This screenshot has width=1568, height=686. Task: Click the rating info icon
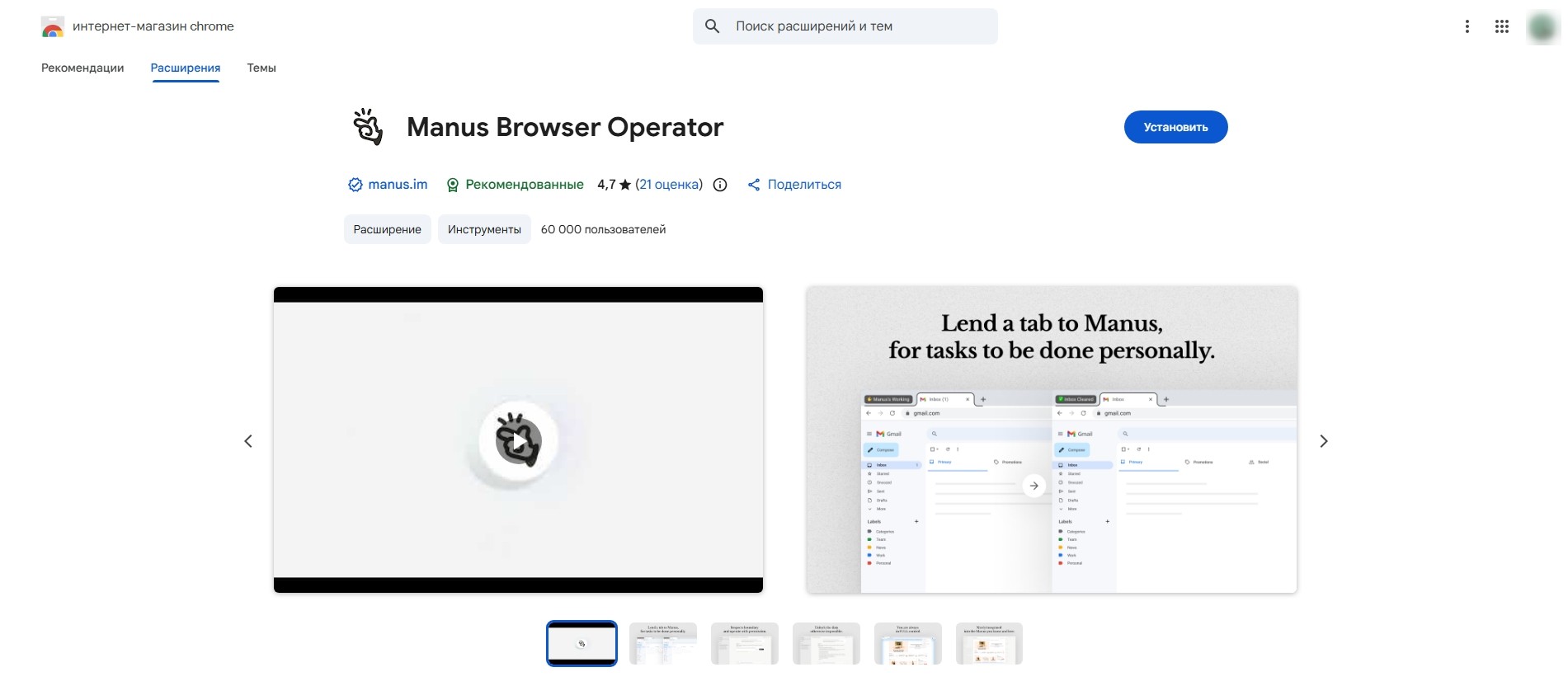click(x=720, y=185)
